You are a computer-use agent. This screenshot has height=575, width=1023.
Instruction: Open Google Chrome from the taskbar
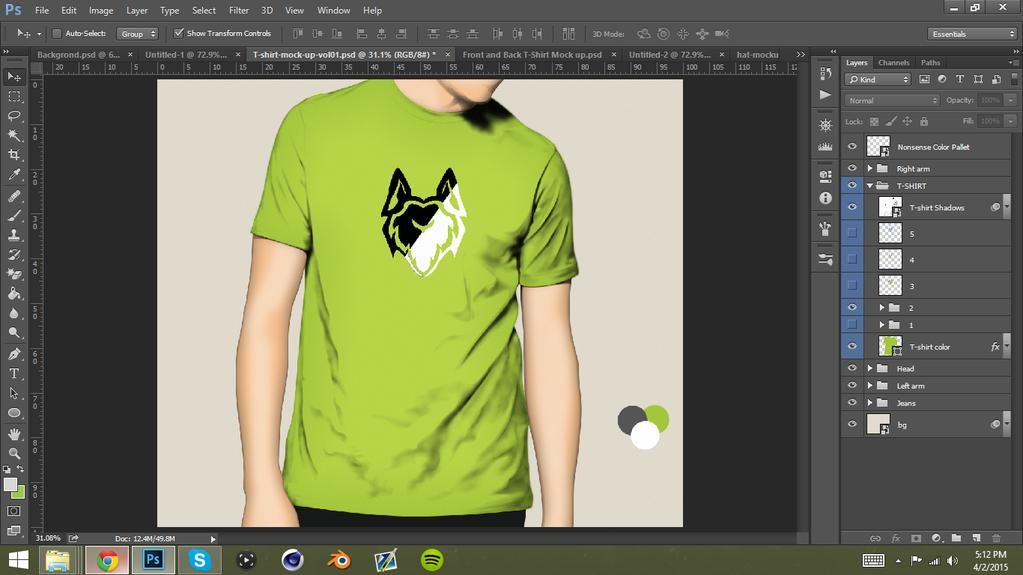point(107,560)
